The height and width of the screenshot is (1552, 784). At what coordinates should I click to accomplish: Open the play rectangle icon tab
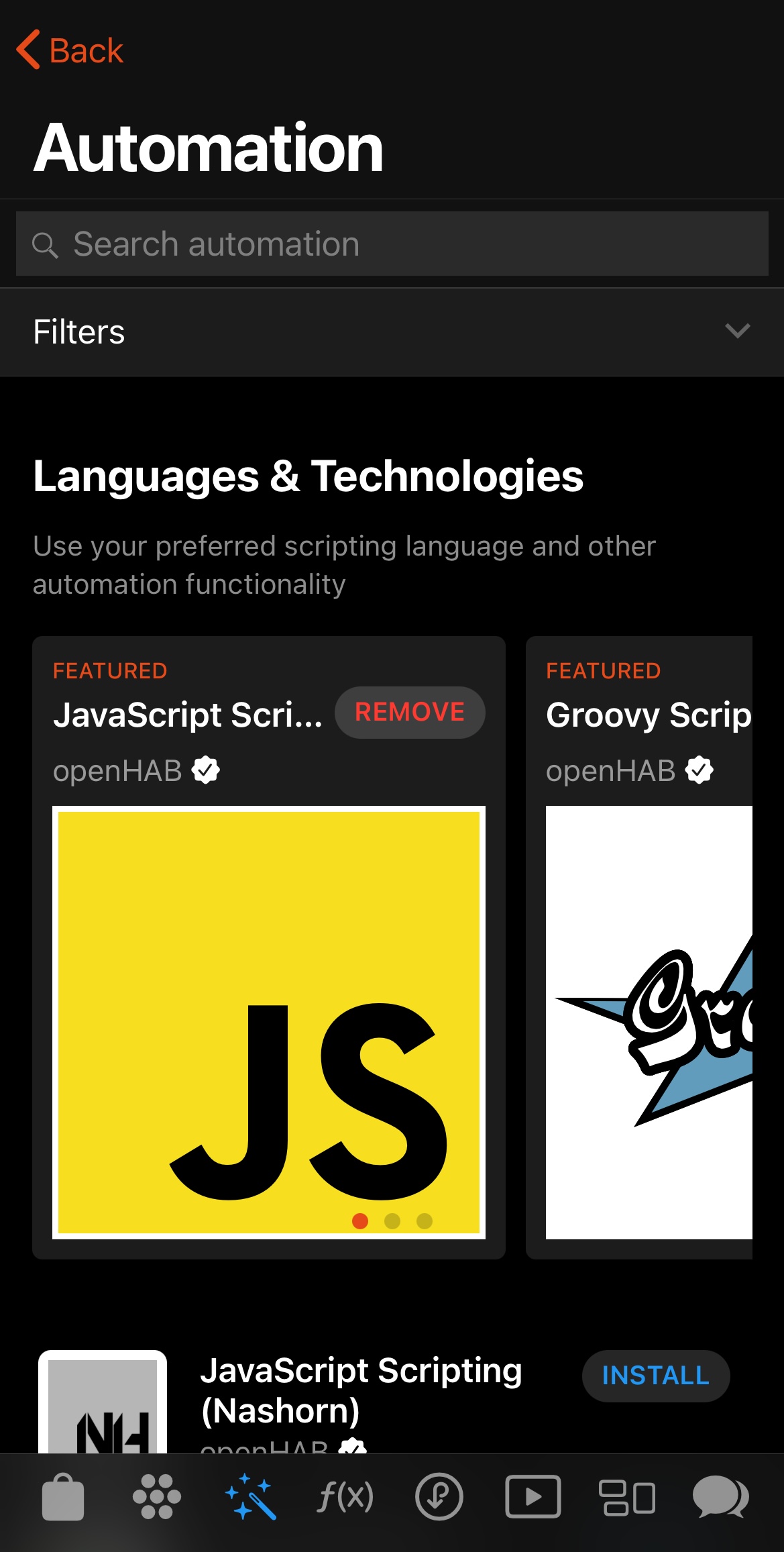tap(533, 1497)
